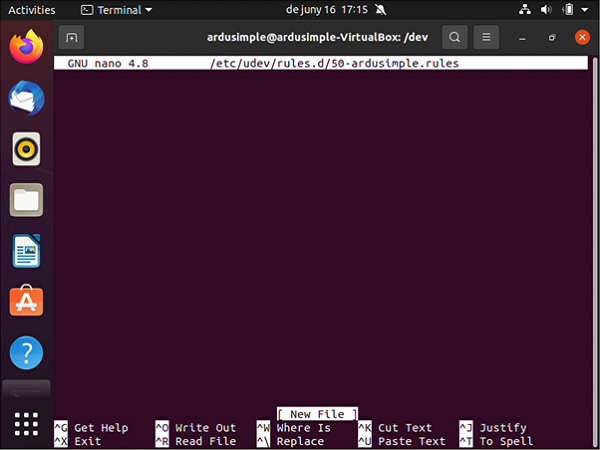Launch Thunderbird Mail from the dock
The image size is (600, 450).
click(27, 98)
